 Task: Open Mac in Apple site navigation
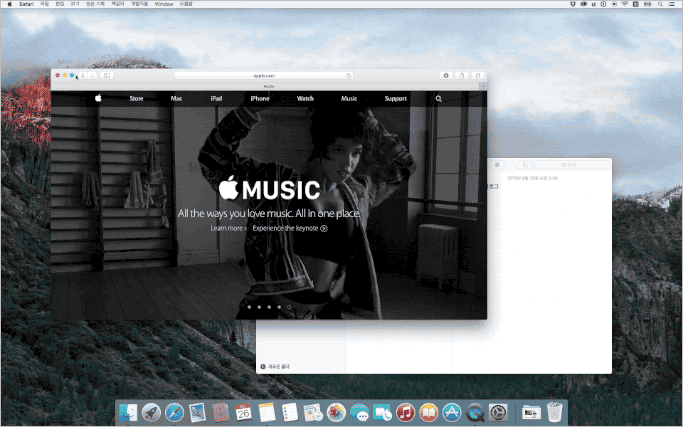176,98
